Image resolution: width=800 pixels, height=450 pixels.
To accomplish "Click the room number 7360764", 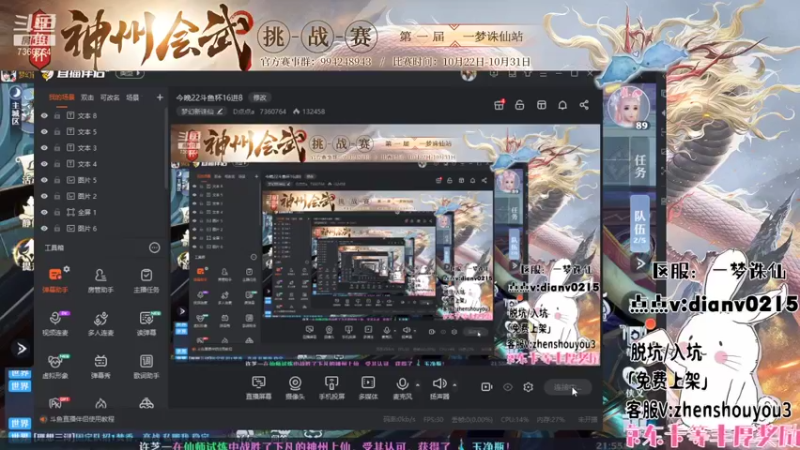I will point(272,111).
